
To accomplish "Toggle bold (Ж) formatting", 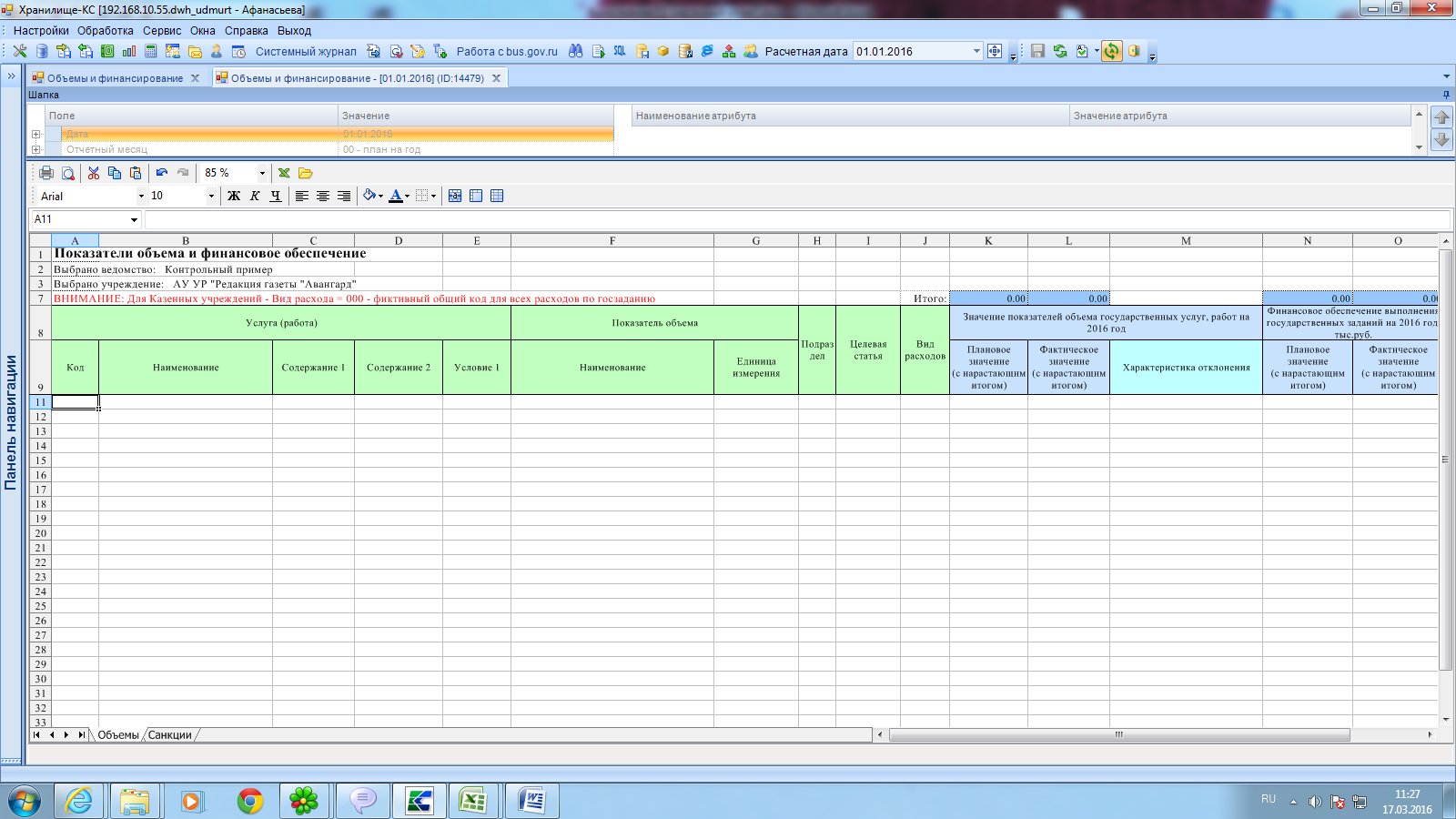I will 234,196.
